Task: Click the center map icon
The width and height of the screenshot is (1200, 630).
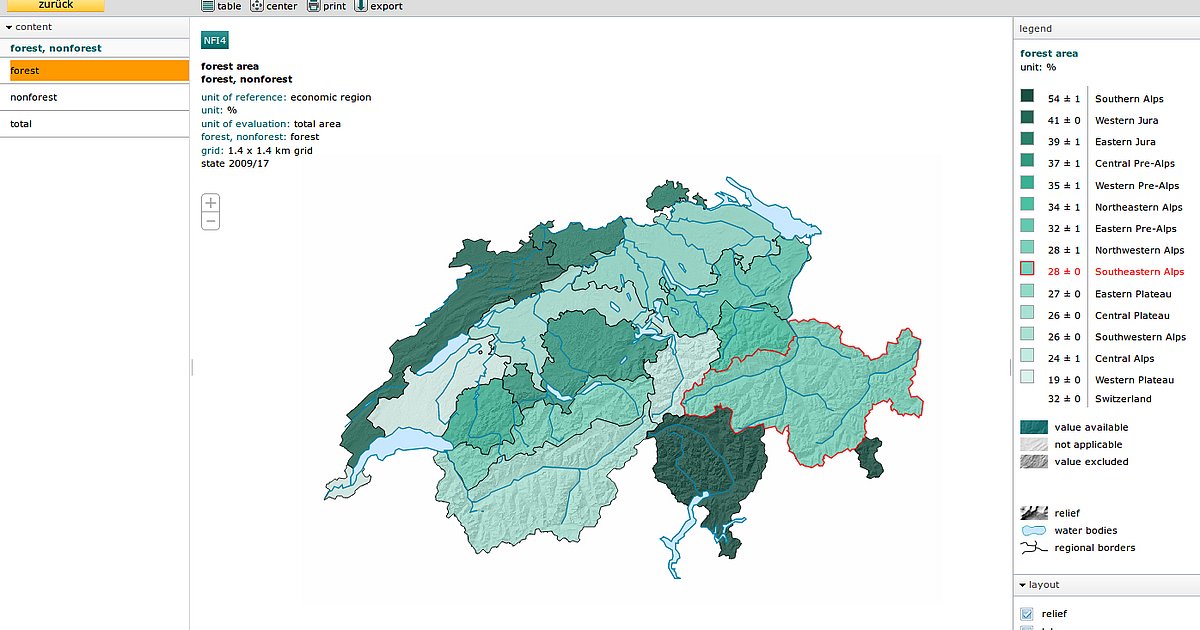Action: pos(256,5)
